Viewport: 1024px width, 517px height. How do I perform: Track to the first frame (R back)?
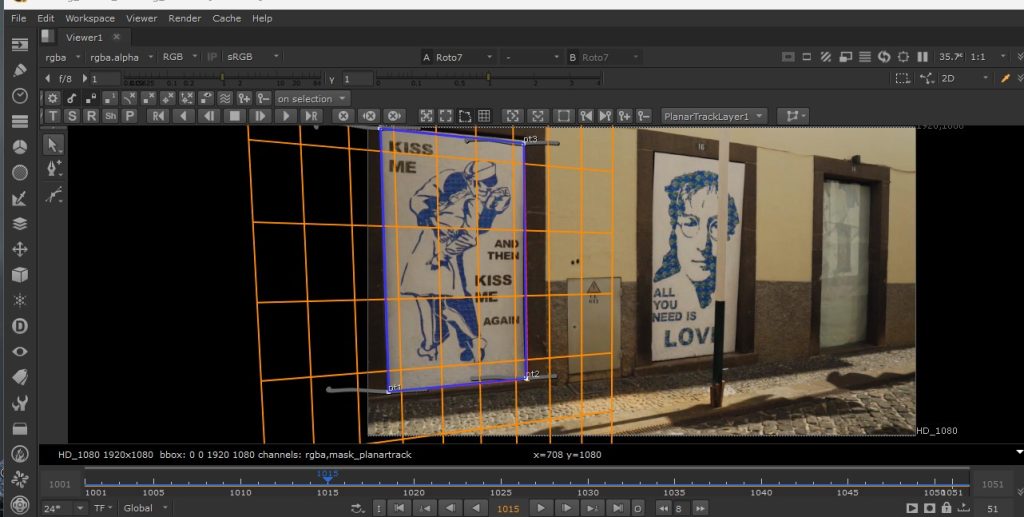(x=157, y=116)
